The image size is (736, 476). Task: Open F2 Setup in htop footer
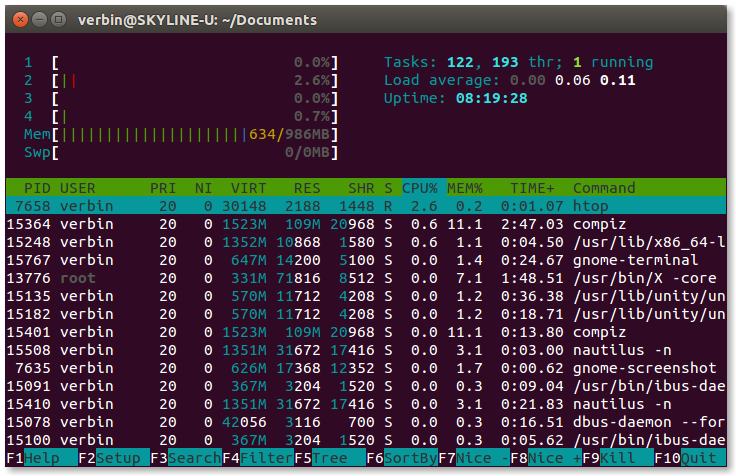click(114, 458)
